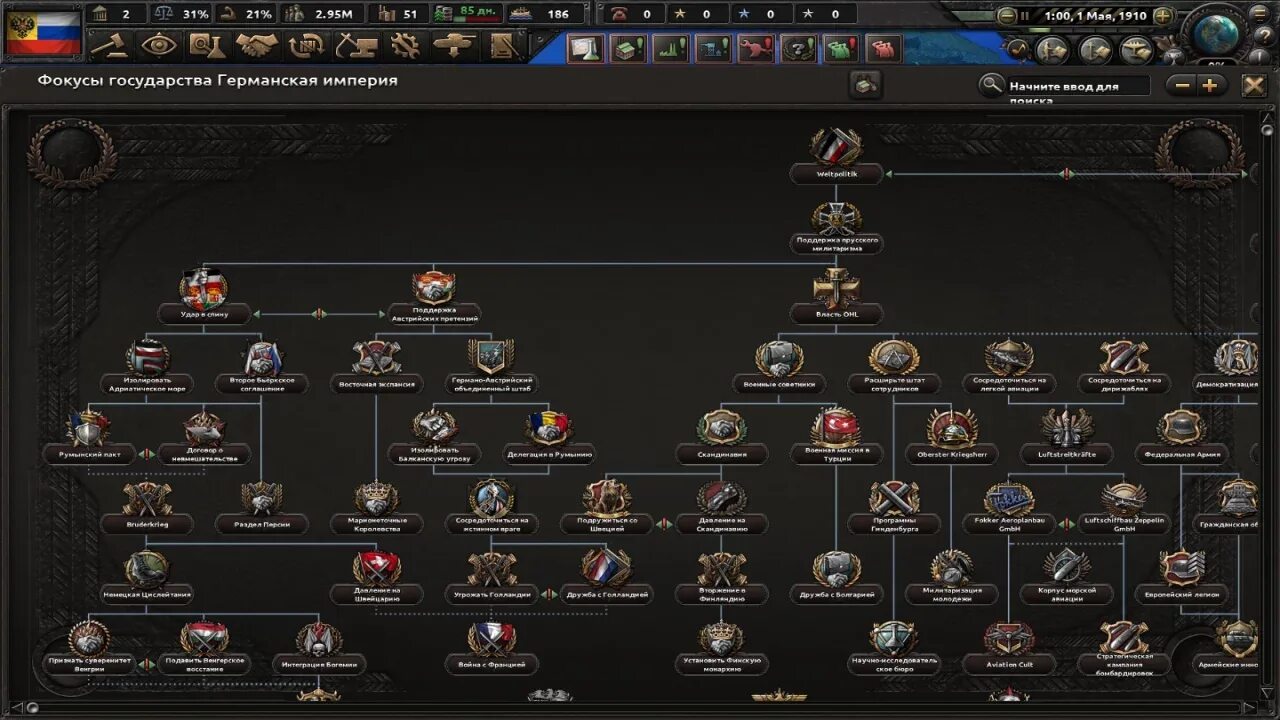
Task: Open the trade panel in the top toolbar
Action: [306, 45]
